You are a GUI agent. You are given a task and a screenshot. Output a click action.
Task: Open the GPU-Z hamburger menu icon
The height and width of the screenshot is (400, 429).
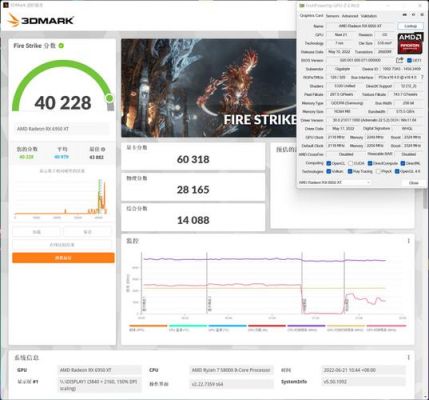coord(421,15)
